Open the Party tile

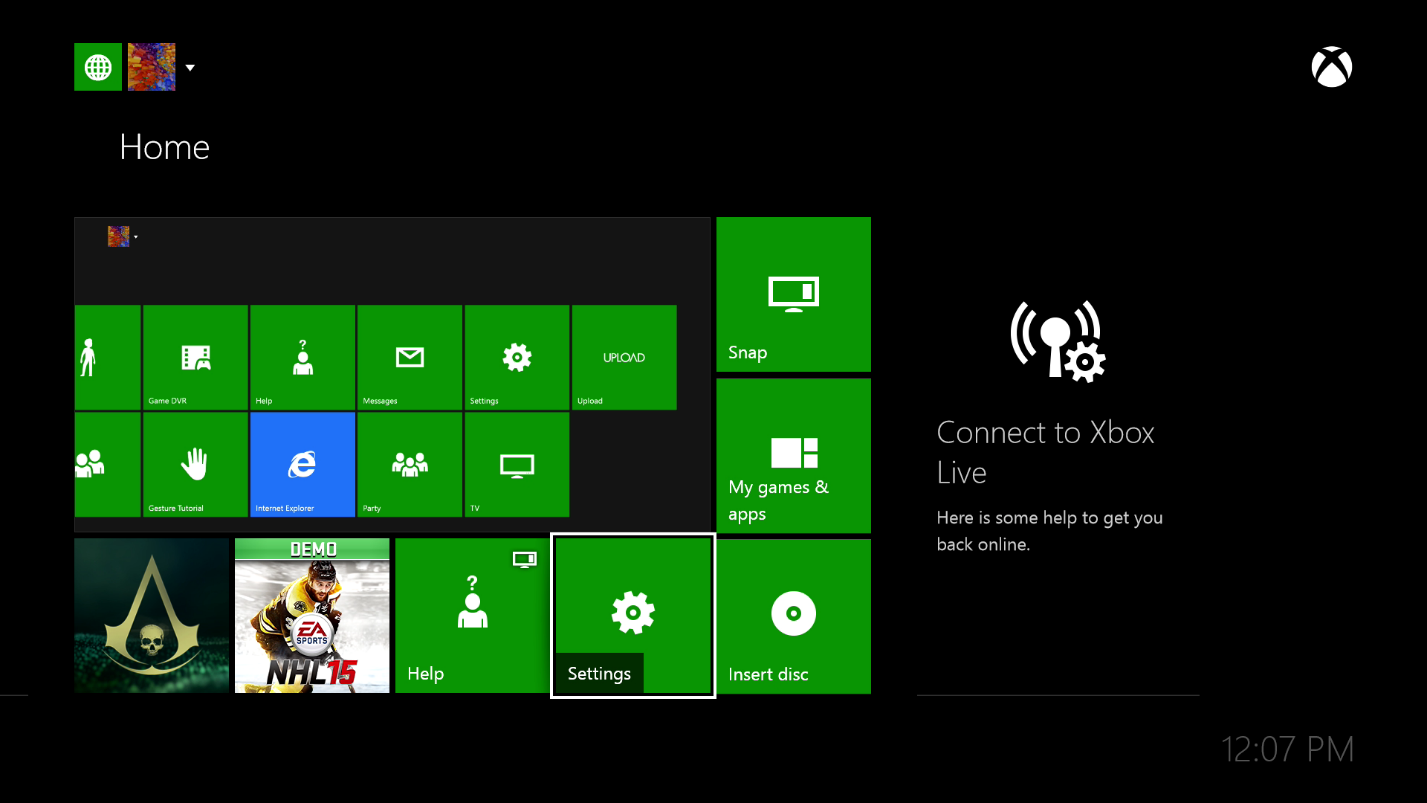[x=410, y=465]
